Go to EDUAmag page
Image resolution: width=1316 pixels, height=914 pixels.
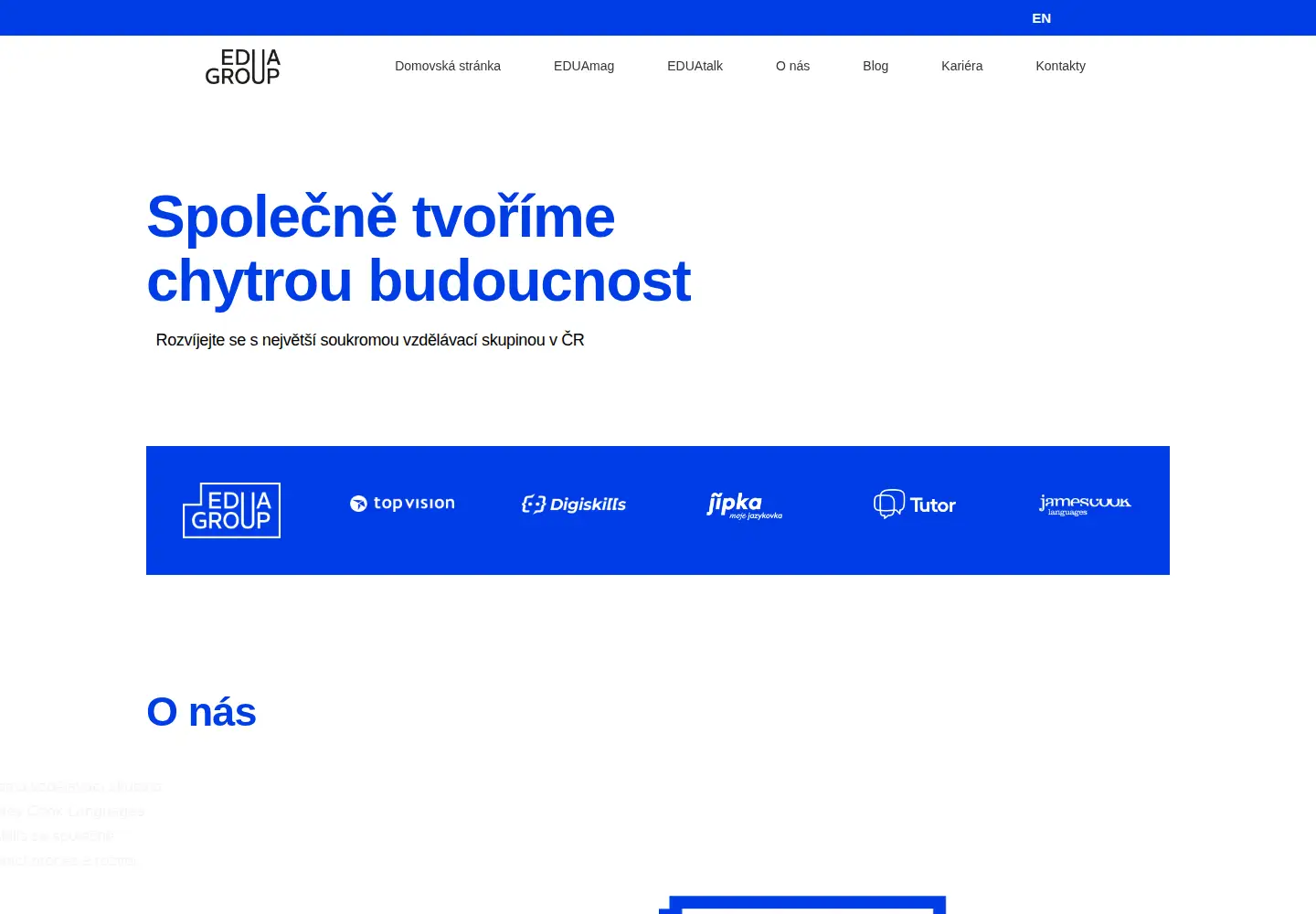tap(584, 66)
